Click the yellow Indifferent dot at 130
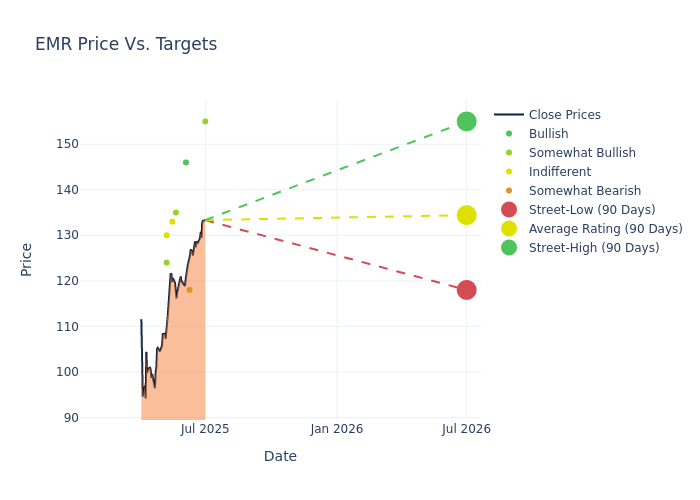This screenshot has width=700, height=500. (x=167, y=235)
